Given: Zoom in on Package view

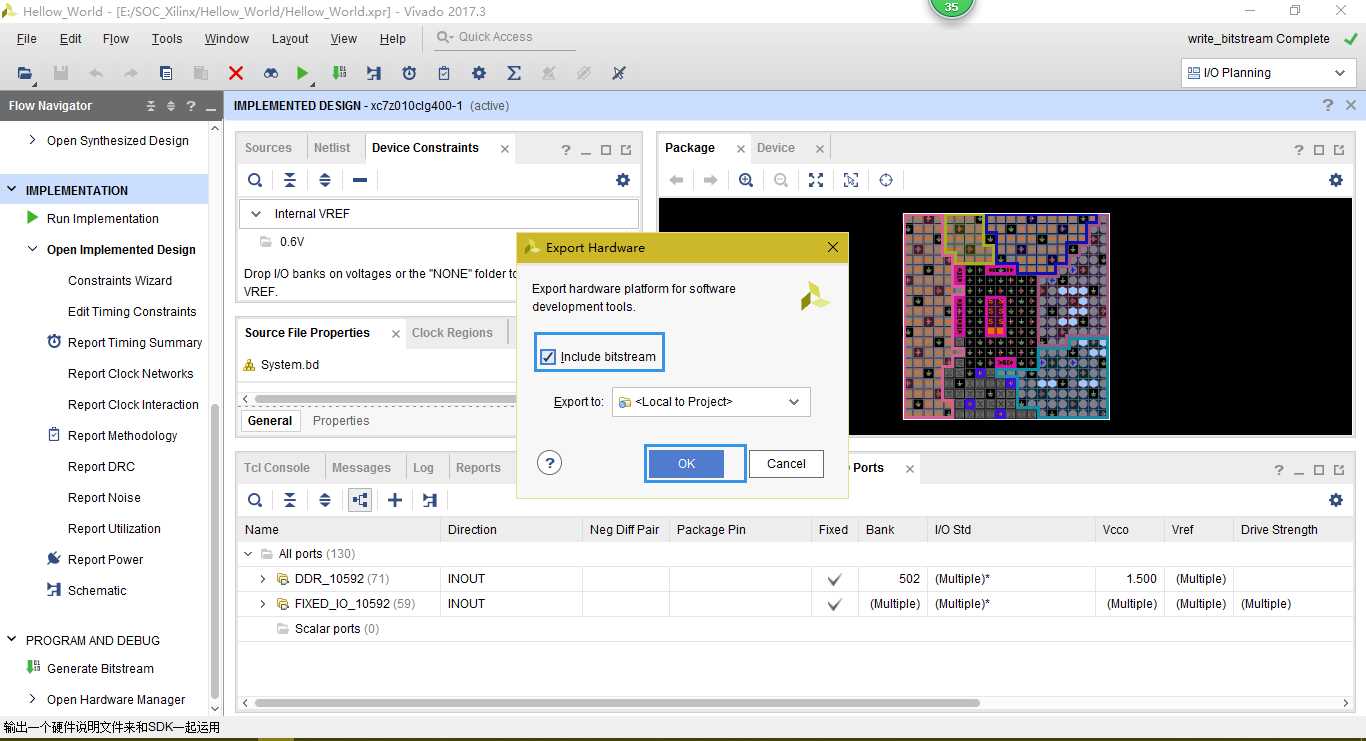Looking at the screenshot, I should pos(746,180).
